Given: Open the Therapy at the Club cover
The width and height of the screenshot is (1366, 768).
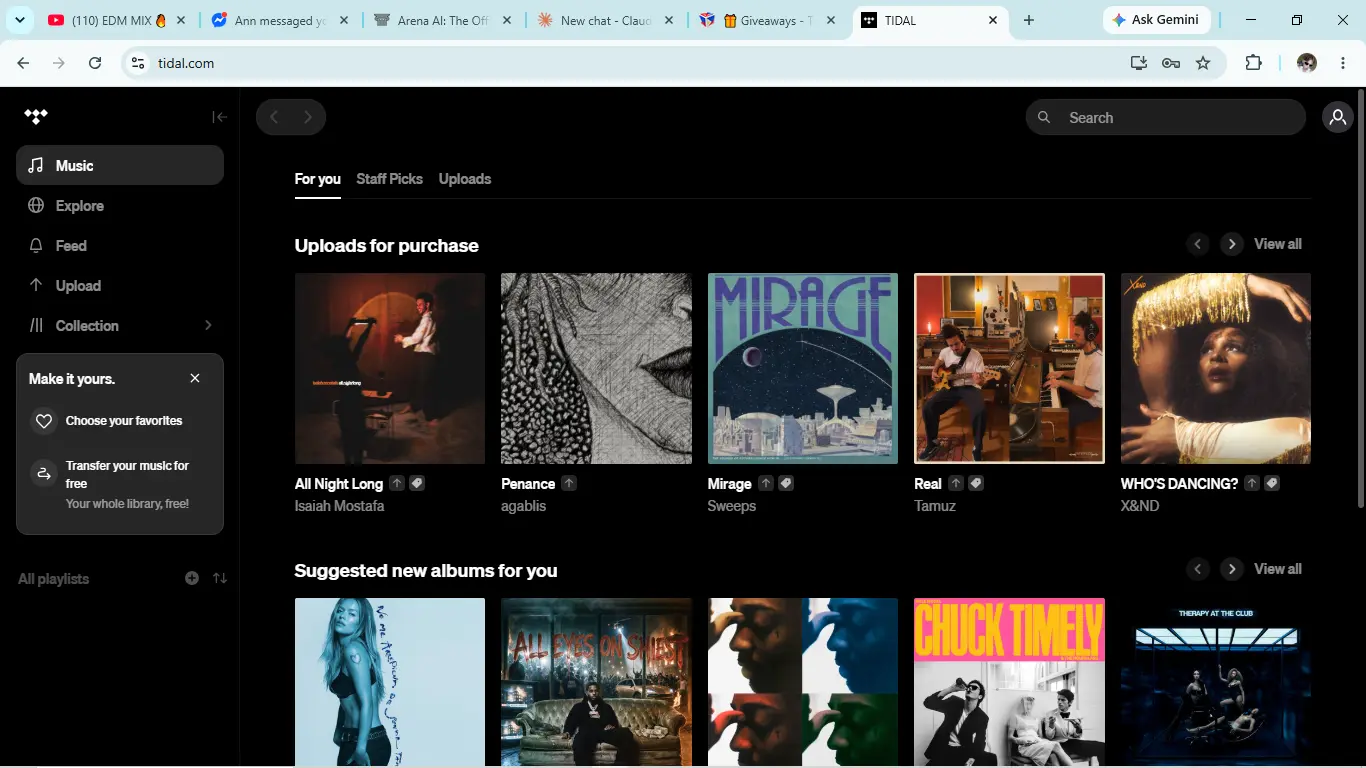Looking at the screenshot, I should [1216, 683].
